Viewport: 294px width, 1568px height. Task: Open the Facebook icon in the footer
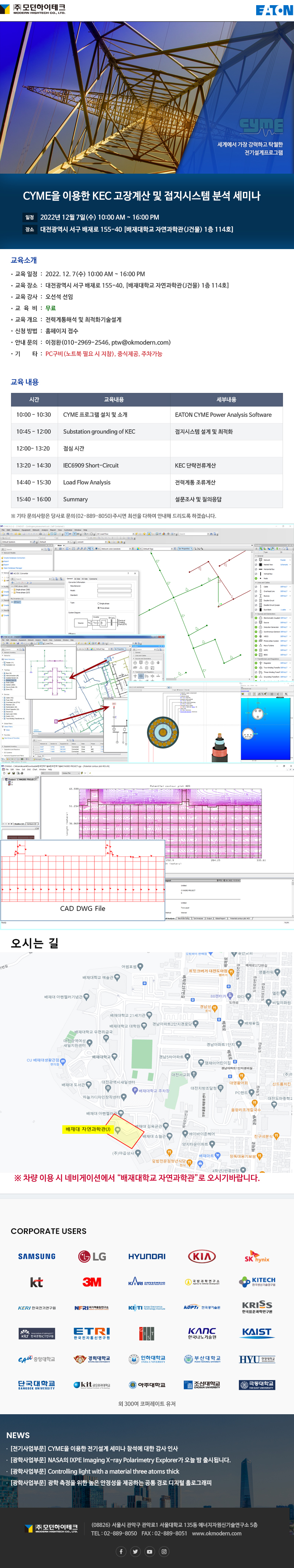point(121,1551)
